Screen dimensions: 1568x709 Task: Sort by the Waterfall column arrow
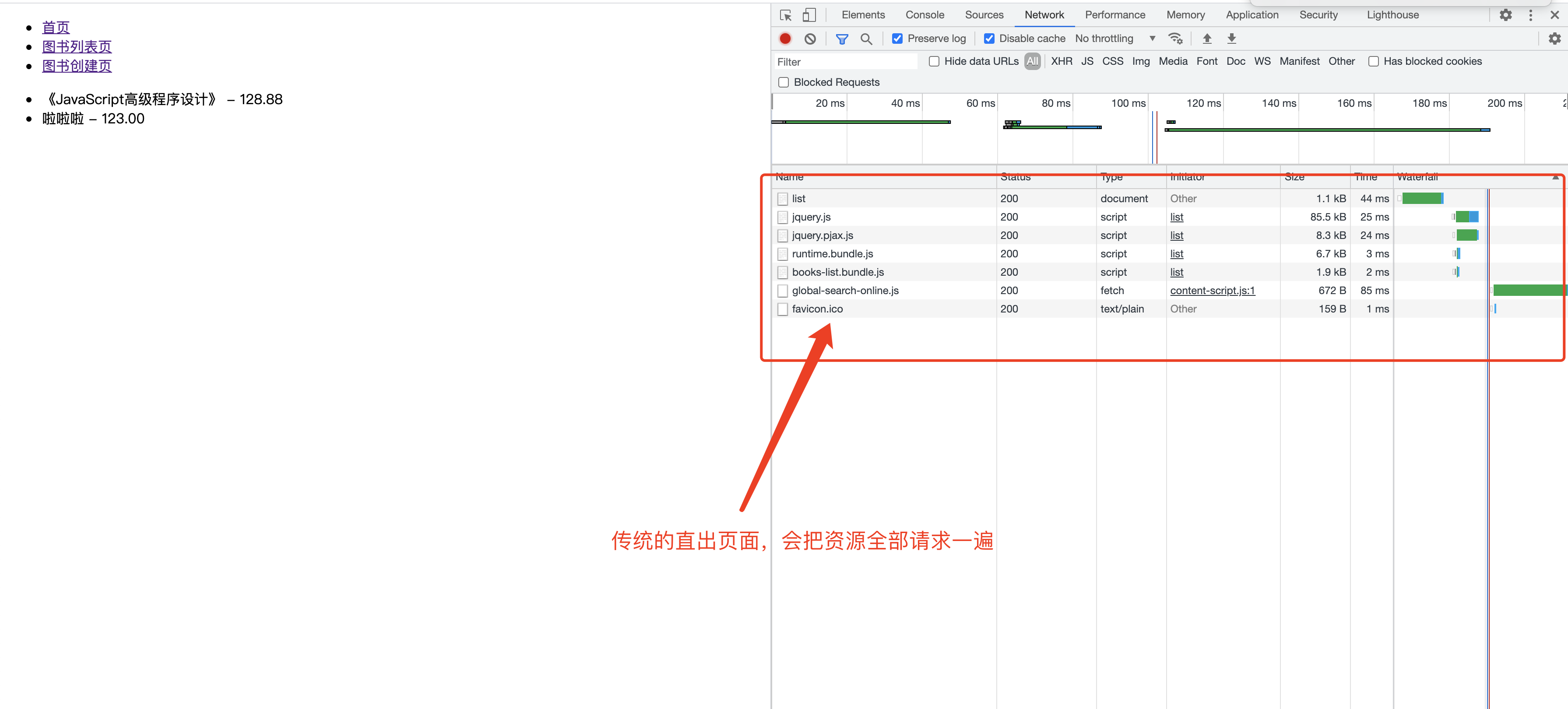click(x=1555, y=177)
